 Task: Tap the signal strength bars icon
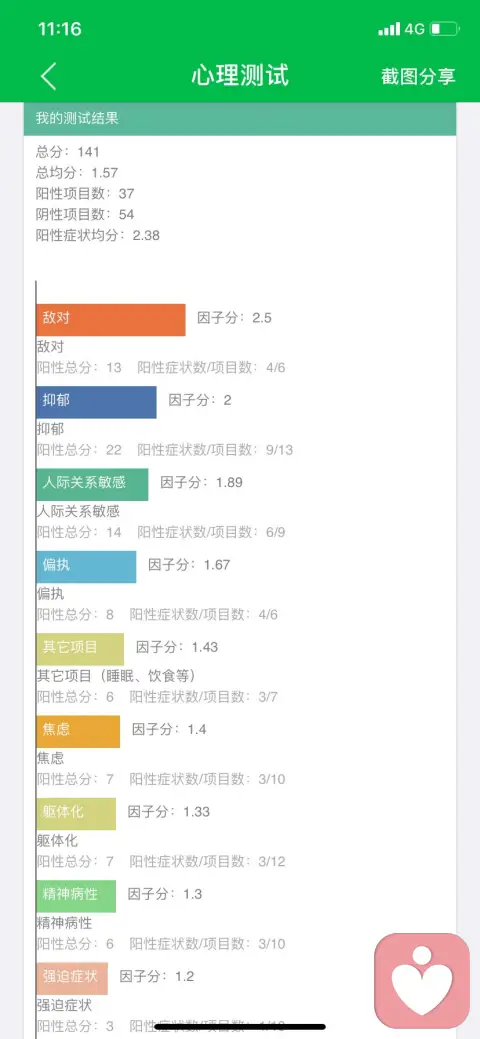(x=389, y=29)
